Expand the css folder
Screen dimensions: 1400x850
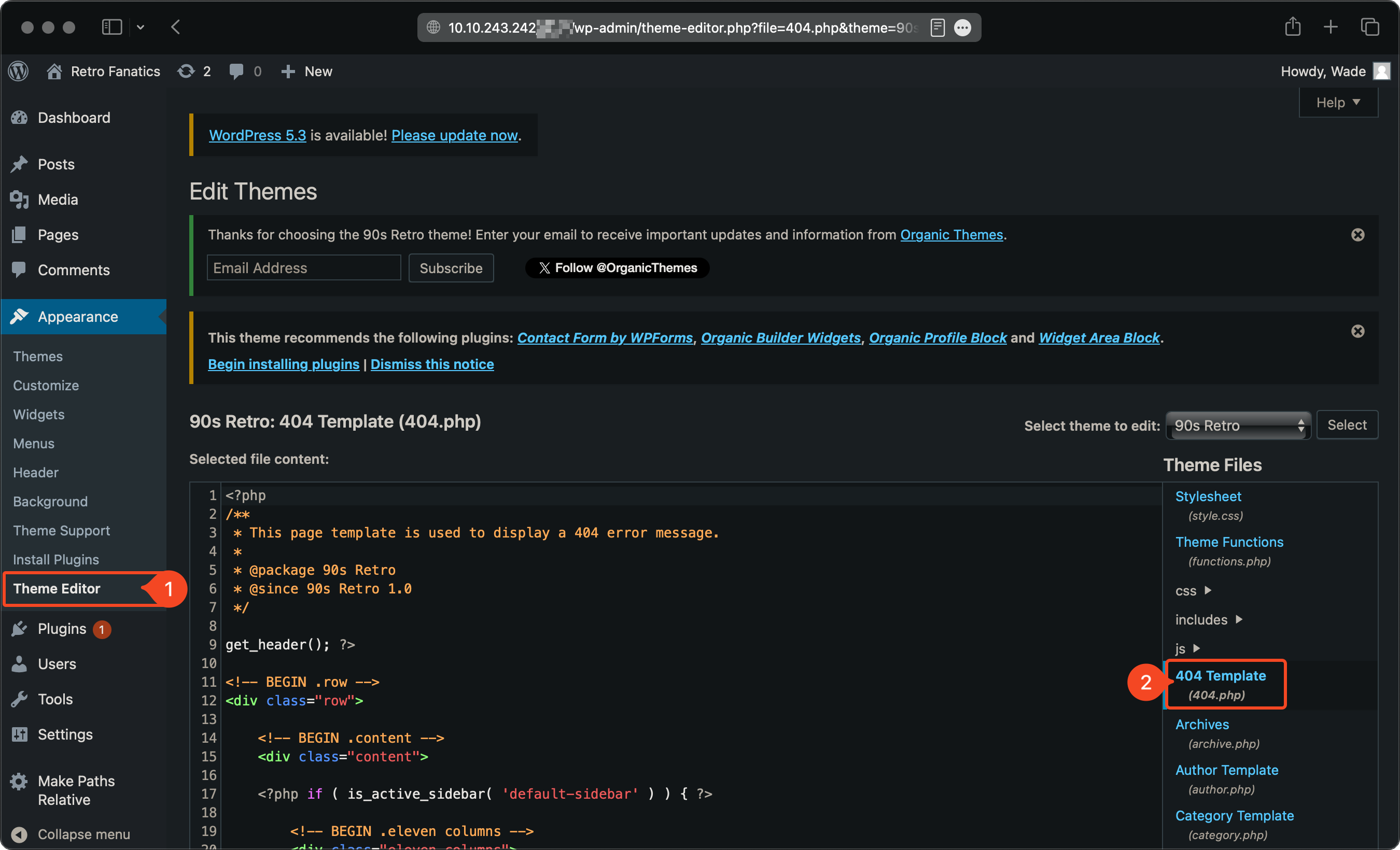pos(1193,590)
